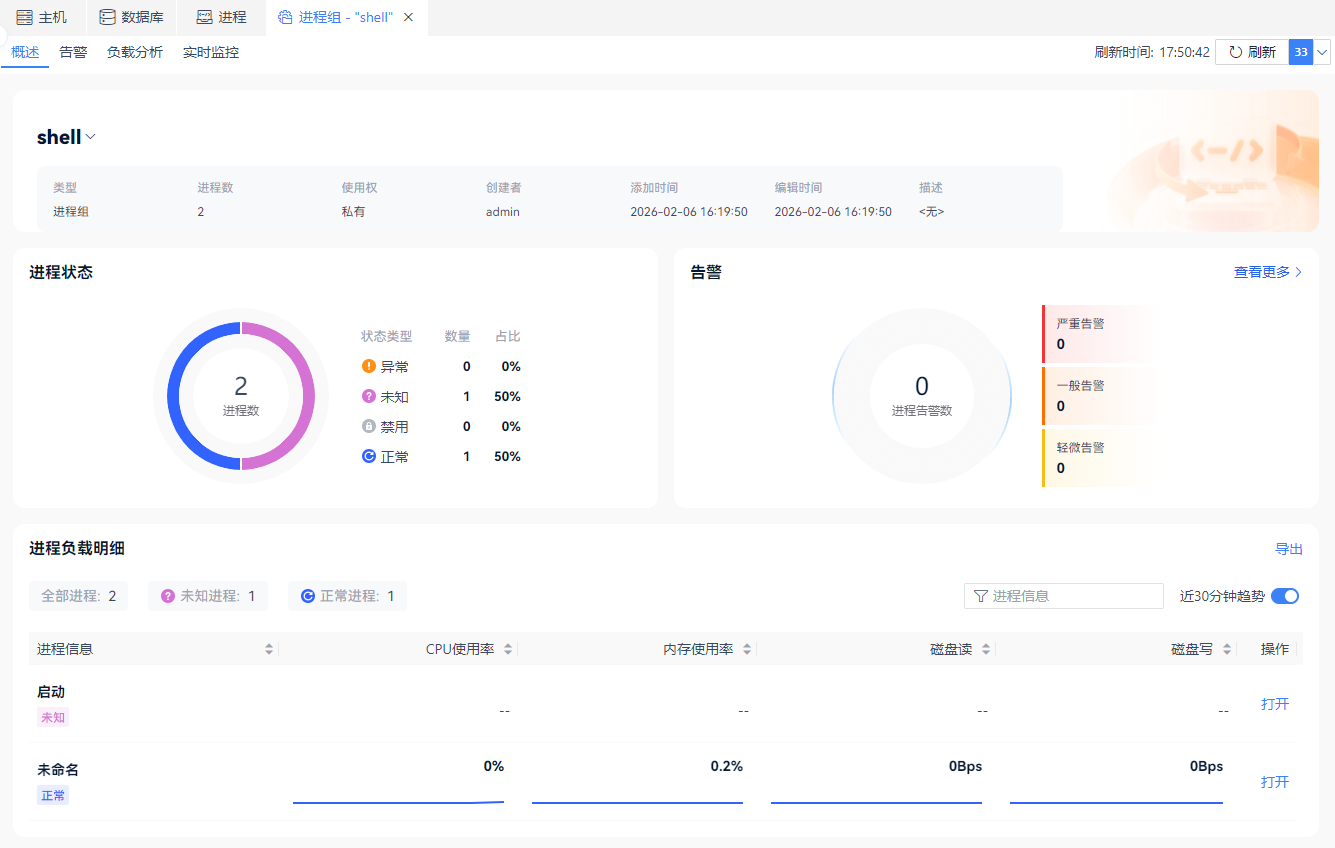
Task: Click the 轻微告警 card
Action: tap(1098, 458)
